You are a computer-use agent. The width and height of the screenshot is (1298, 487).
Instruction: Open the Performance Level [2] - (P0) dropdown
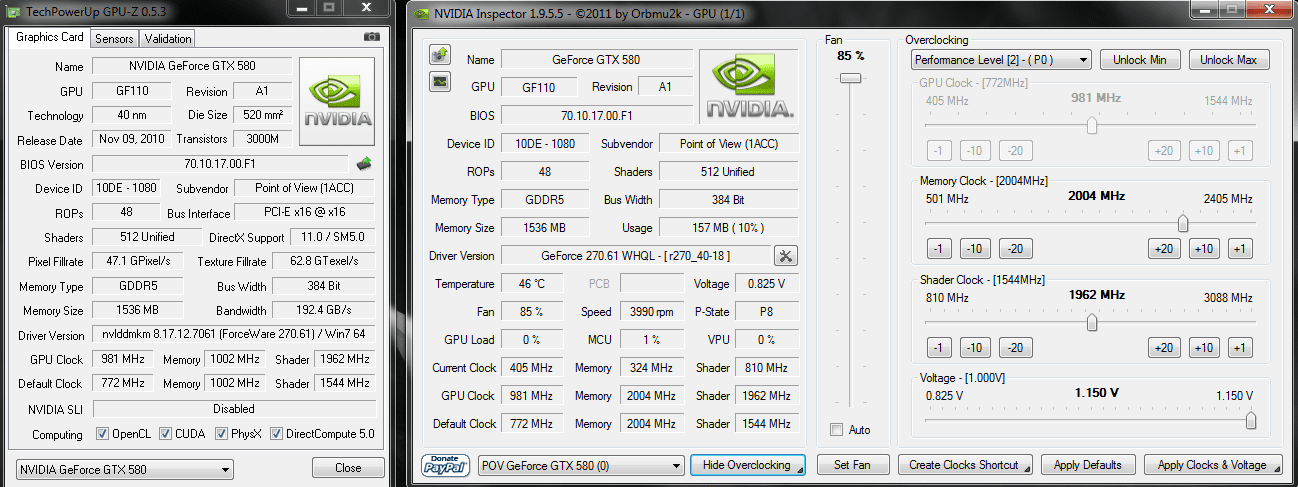tap(1001, 60)
